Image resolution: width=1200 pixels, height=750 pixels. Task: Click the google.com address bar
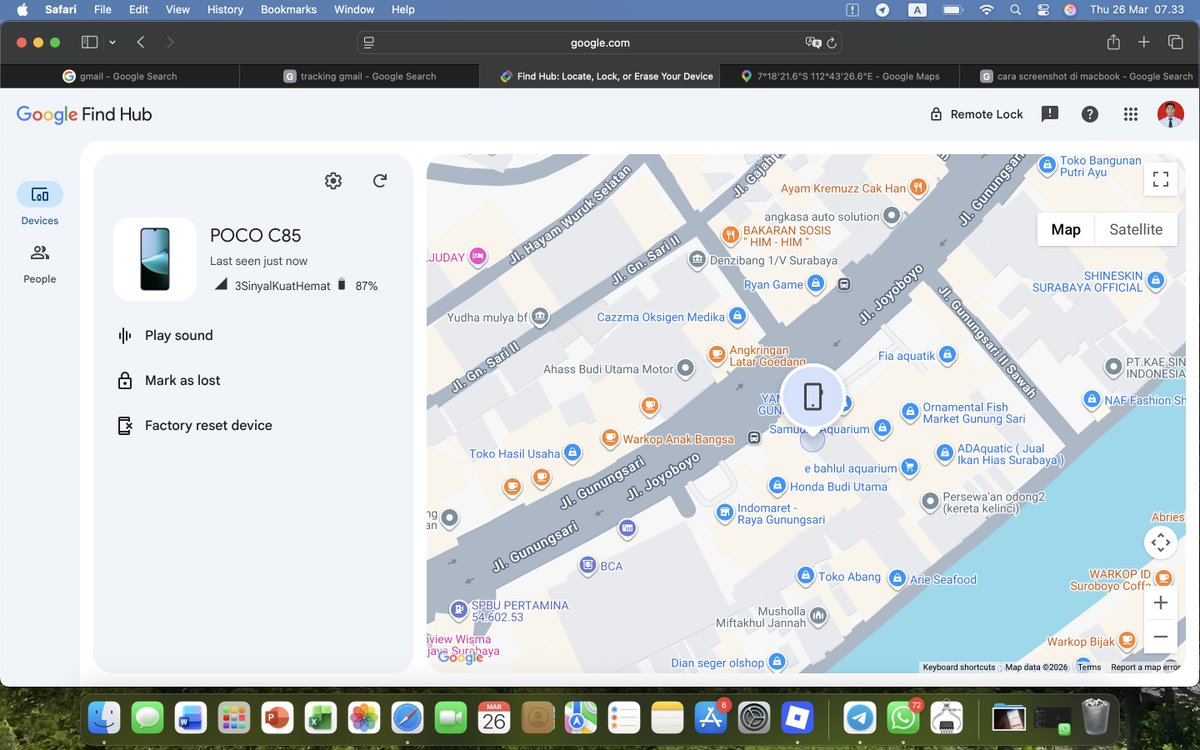tap(600, 43)
